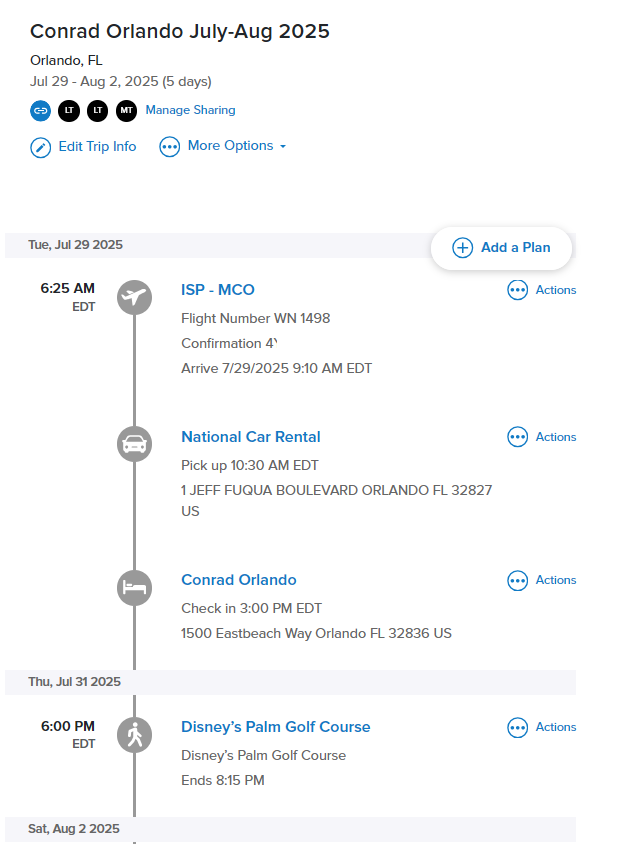Open the Disney's Palm Golf Course activity title link
This screenshot has height=844, width=628.
point(276,727)
